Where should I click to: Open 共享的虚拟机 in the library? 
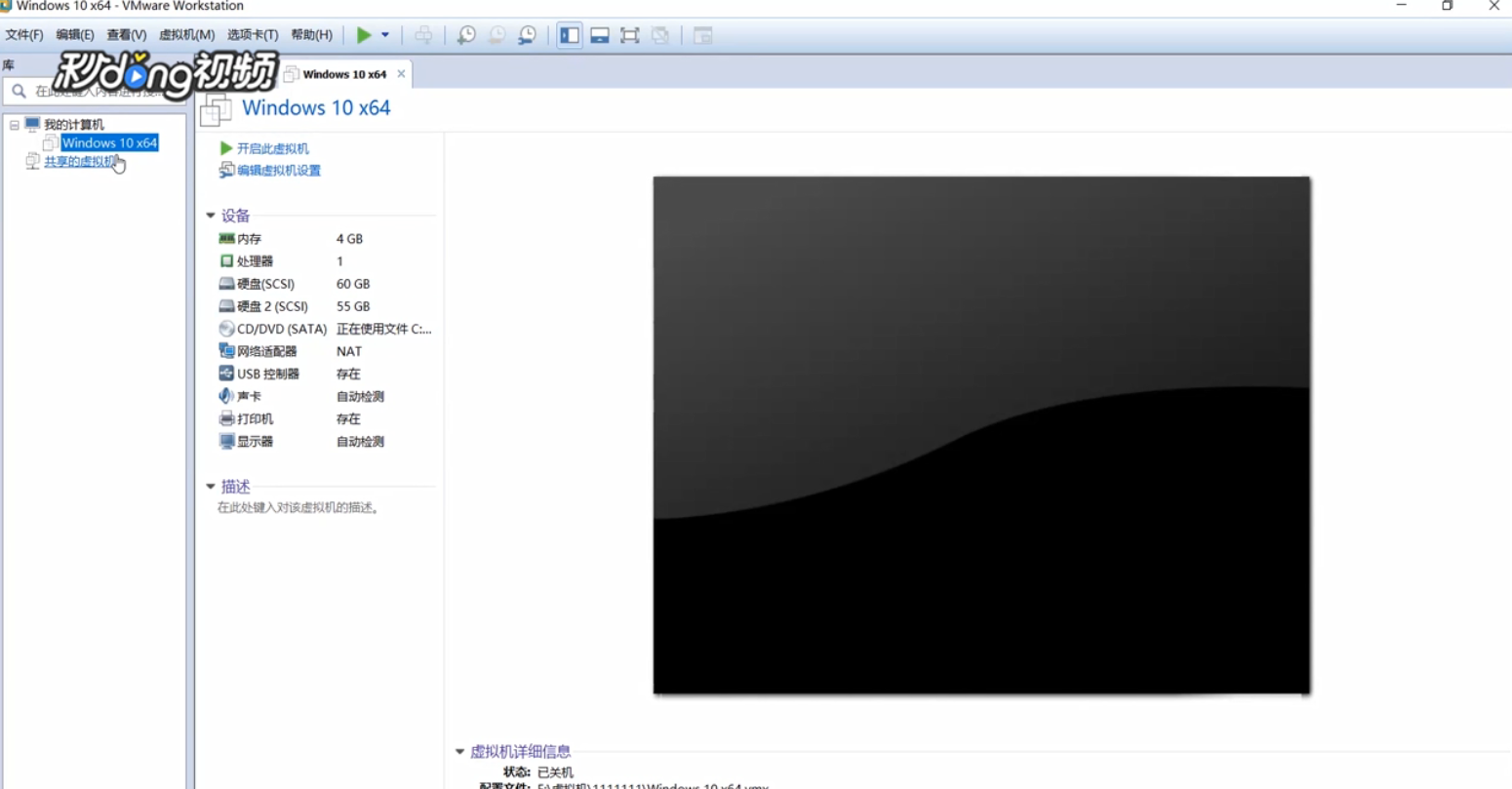point(82,162)
